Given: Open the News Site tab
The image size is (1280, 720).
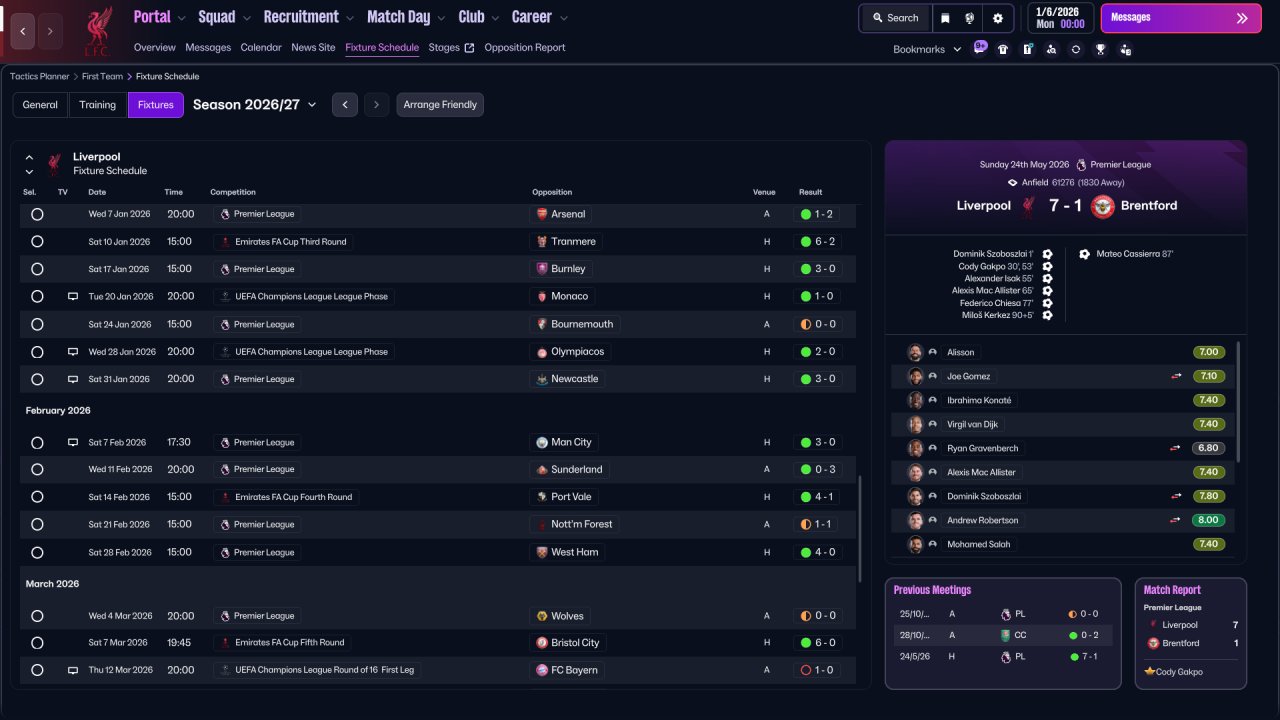Looking at the screenshot, I should 313,48.
